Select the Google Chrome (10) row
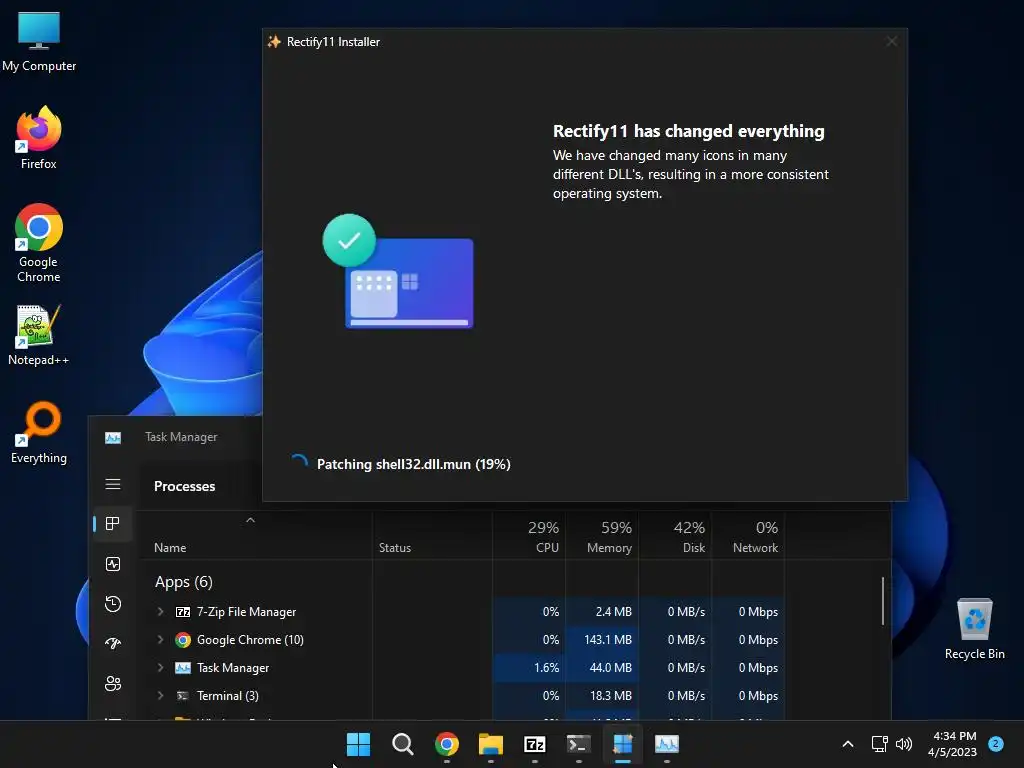 [460, 639]
